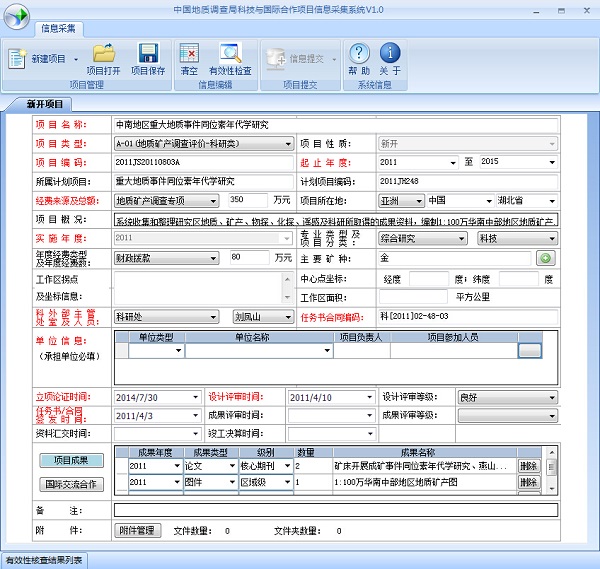Open the 中国 country dropdown
This screenshot has height=569, width=600.
[x=489, y=201]
